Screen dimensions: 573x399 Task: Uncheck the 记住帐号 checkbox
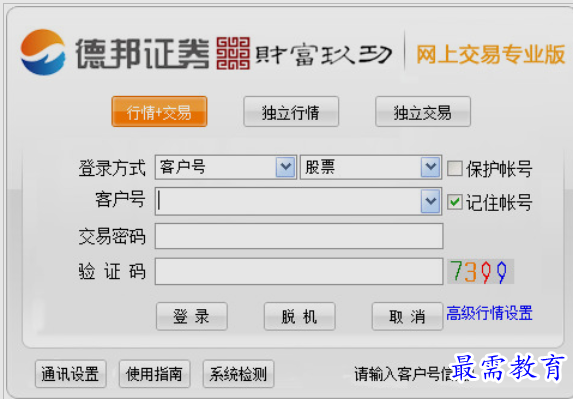click(455, 202)
